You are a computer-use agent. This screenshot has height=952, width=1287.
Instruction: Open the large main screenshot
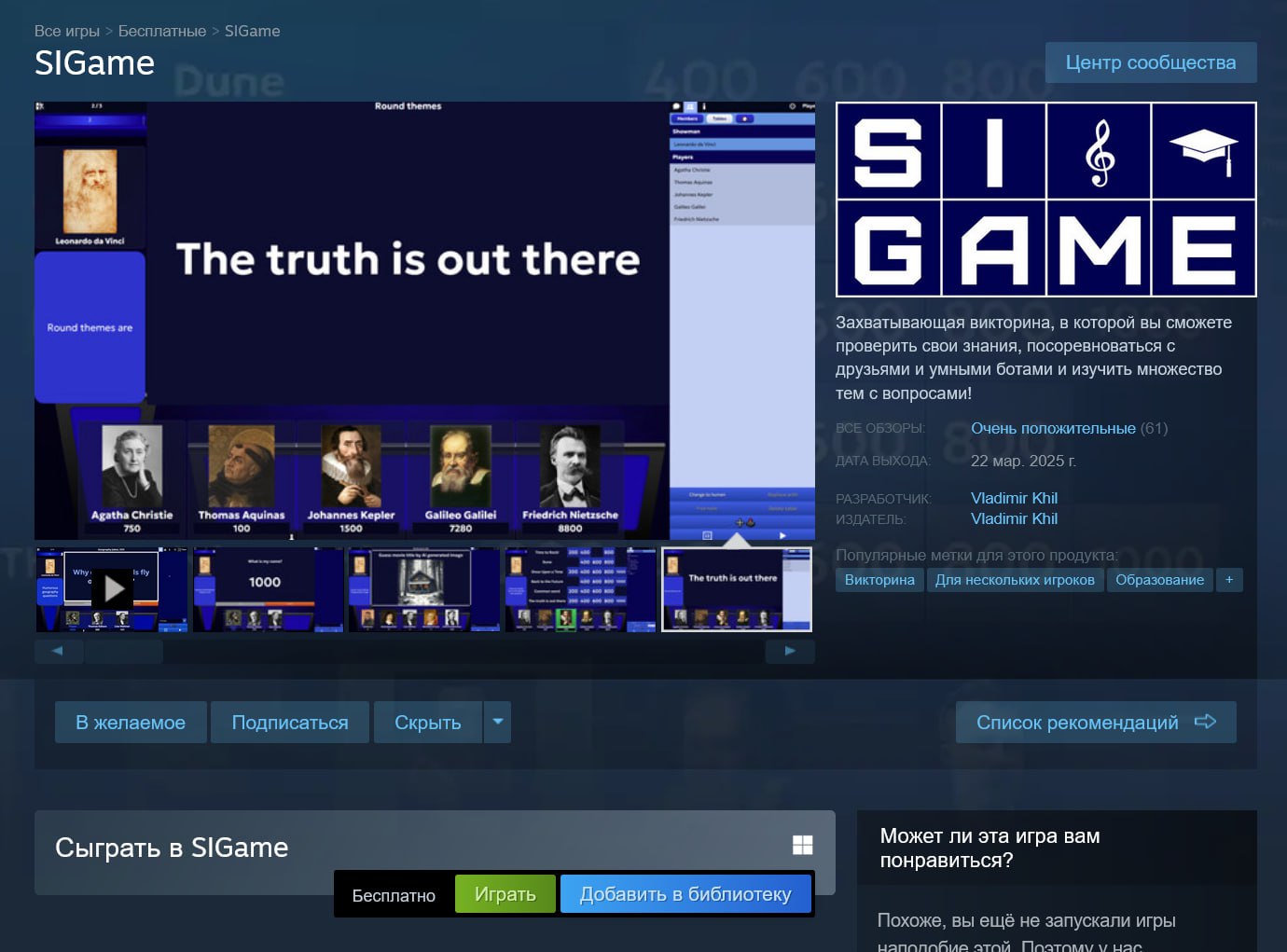coord(424,321)
